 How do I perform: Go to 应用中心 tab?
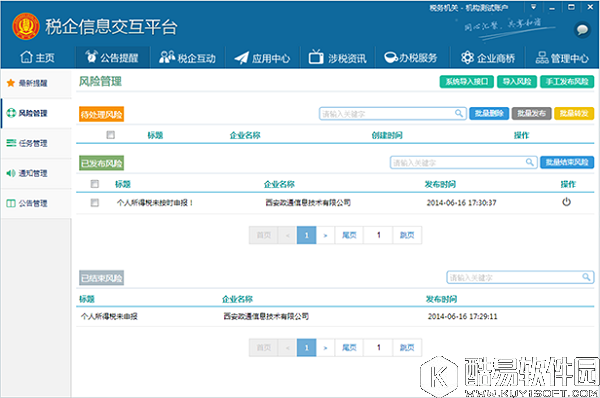[262, 58]
